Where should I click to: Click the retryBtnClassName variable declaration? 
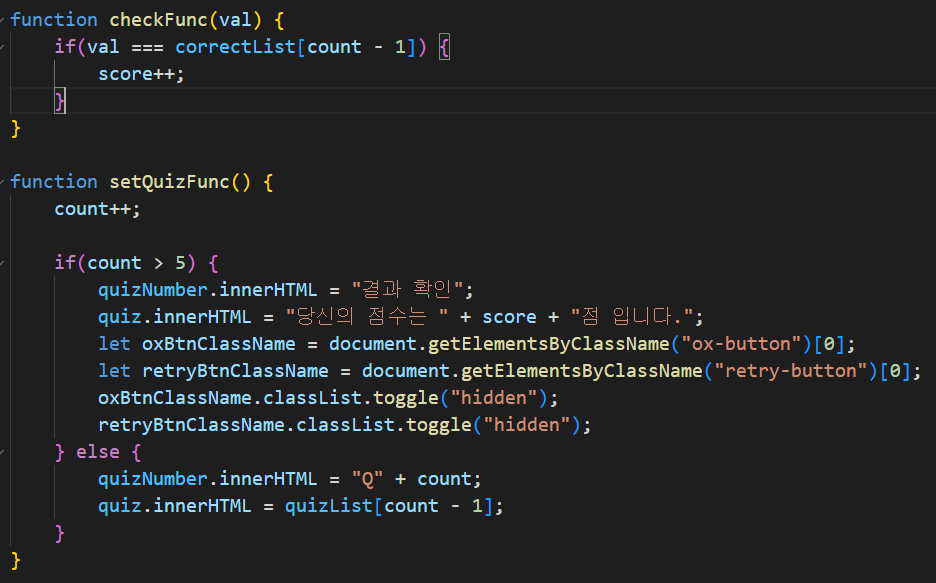(x=235, y=371)
